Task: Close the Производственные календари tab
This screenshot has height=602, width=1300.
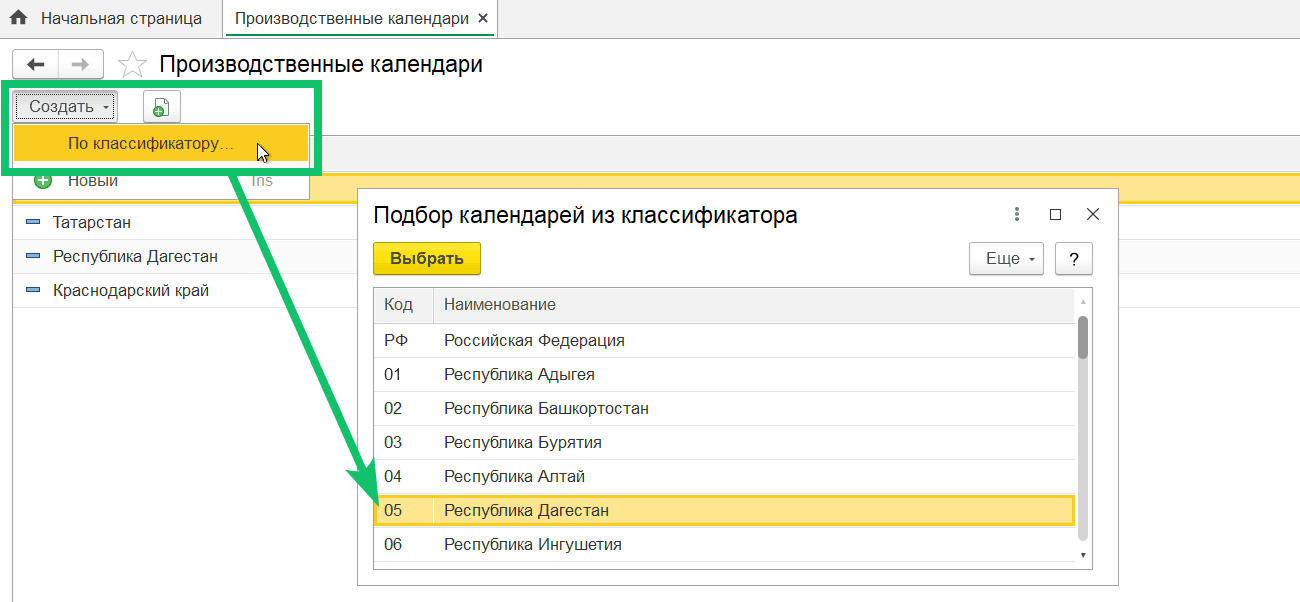Action: click(484, 18)
